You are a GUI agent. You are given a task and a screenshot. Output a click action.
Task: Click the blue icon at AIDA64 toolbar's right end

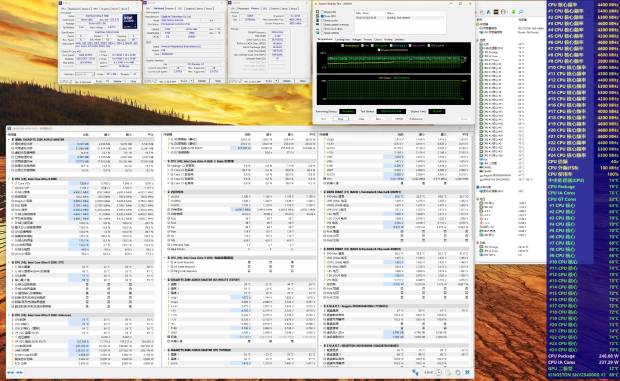[x=522, y=12]
